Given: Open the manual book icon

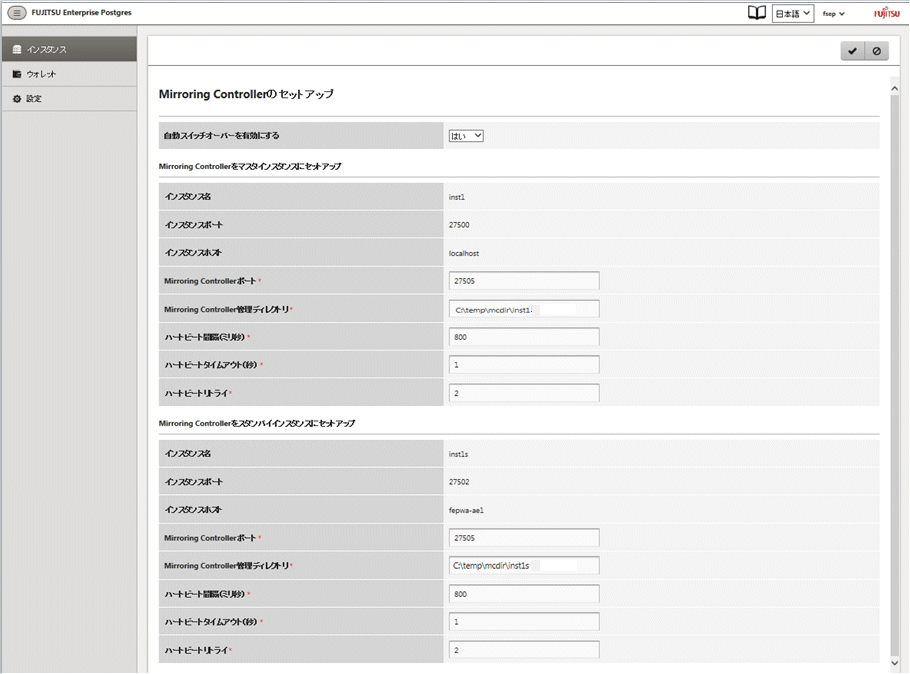Looking at the screenshot, I should pos(756,13).
